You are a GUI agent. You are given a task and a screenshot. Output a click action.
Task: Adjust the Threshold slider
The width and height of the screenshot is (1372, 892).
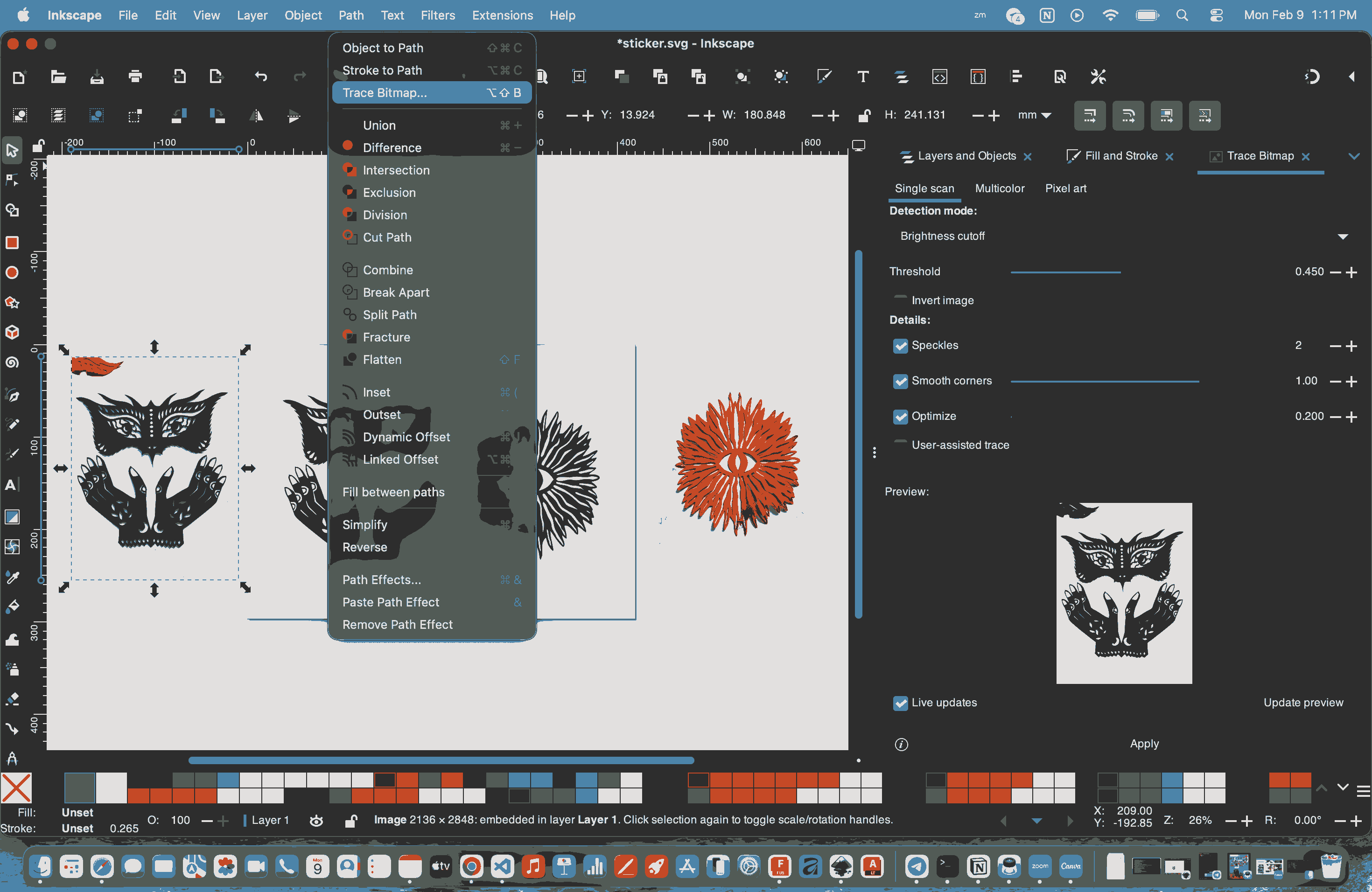coord(1120,272)
